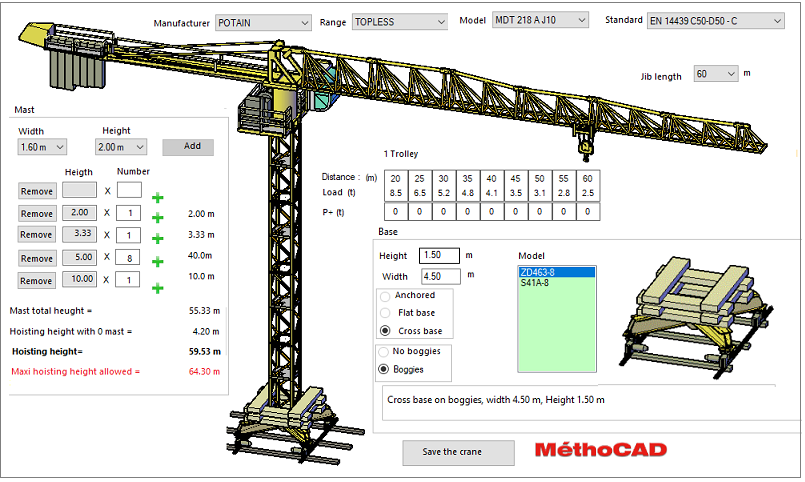The width and height of the screenshot is (805, 482).
Task: Open the mast Width 1.60 m dropdown
Action: tap(42, 147)
